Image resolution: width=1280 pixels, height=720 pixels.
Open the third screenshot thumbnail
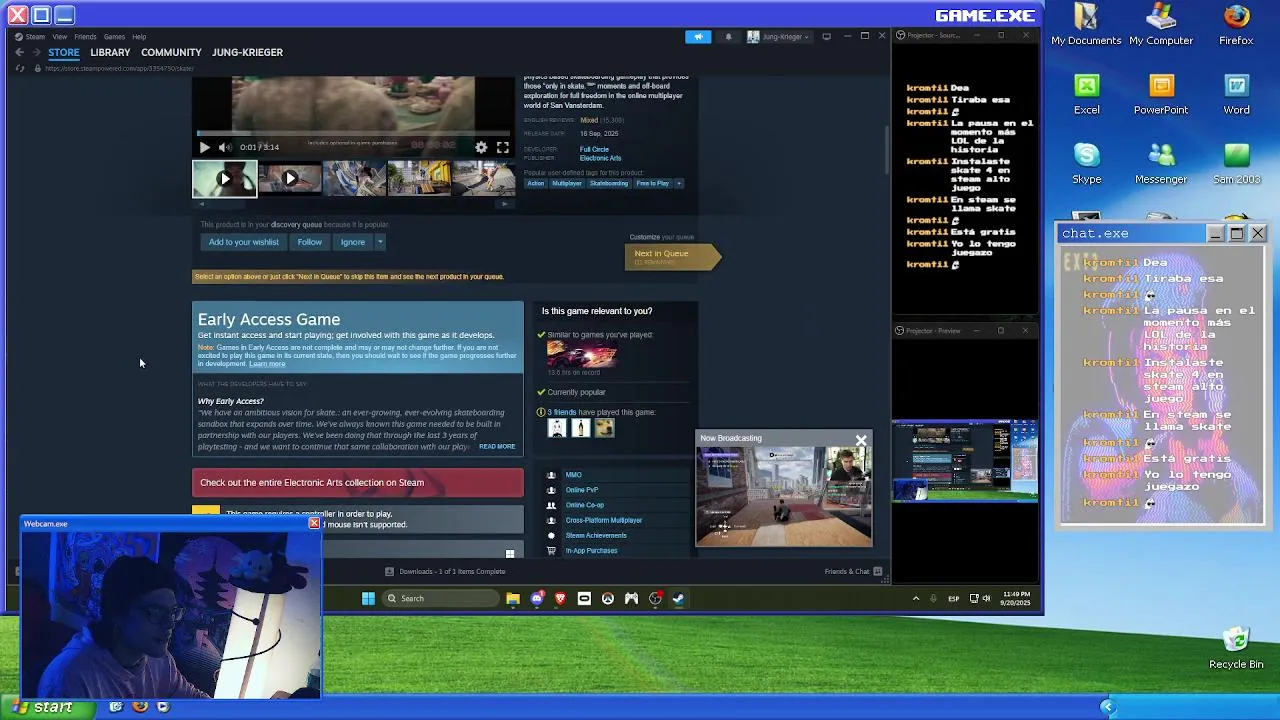pyautogui.click(x=354, y=179)
